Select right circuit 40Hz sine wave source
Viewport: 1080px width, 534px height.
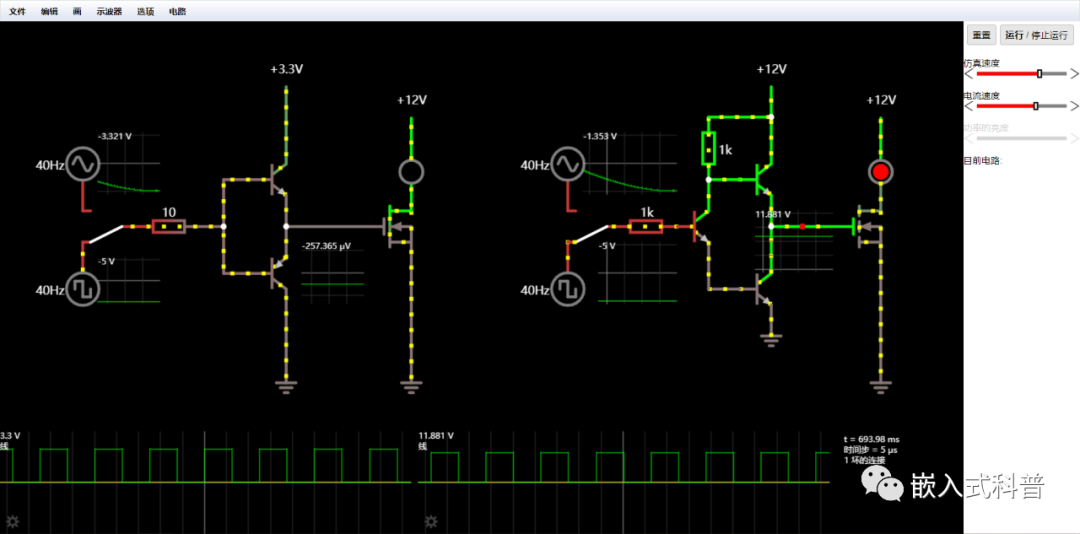click(x=568, y=164)
